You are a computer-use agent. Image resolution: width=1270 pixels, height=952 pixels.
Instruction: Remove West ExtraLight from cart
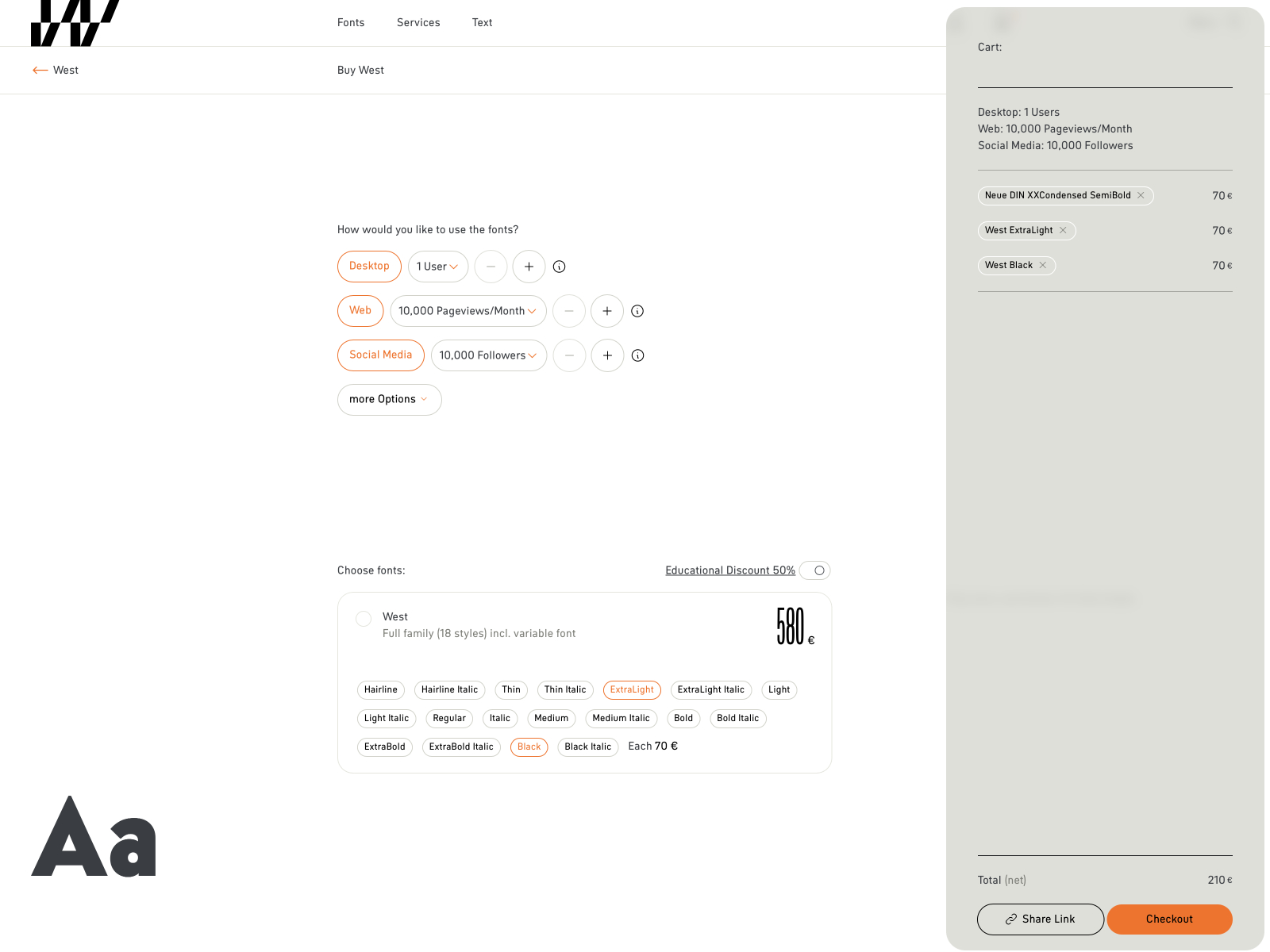click(x=1063, y=230)
